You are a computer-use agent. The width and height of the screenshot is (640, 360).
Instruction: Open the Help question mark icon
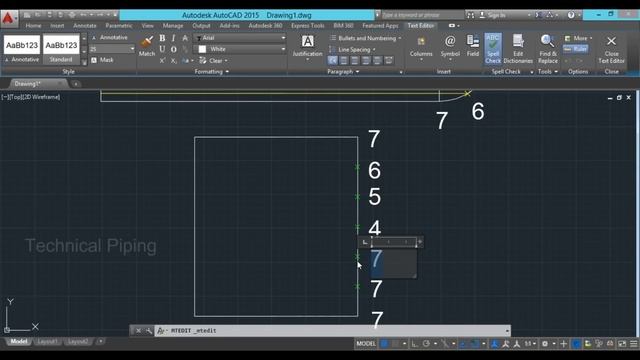571,15
